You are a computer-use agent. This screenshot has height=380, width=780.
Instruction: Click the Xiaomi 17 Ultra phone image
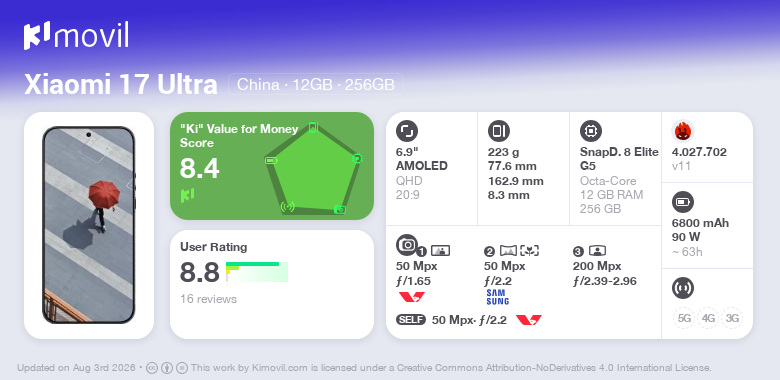coord(89,225)
